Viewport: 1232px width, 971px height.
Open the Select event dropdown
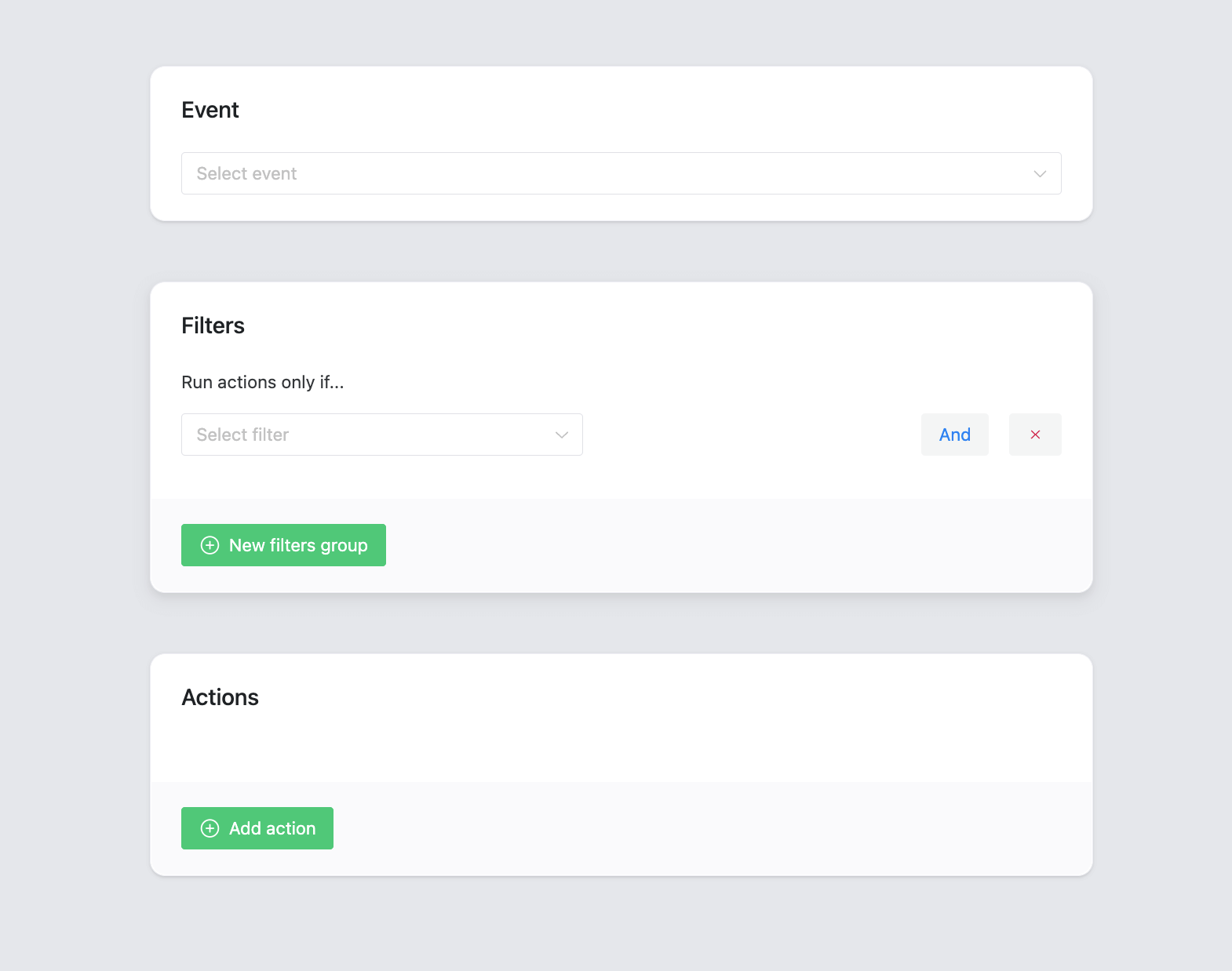pos(621,173)
